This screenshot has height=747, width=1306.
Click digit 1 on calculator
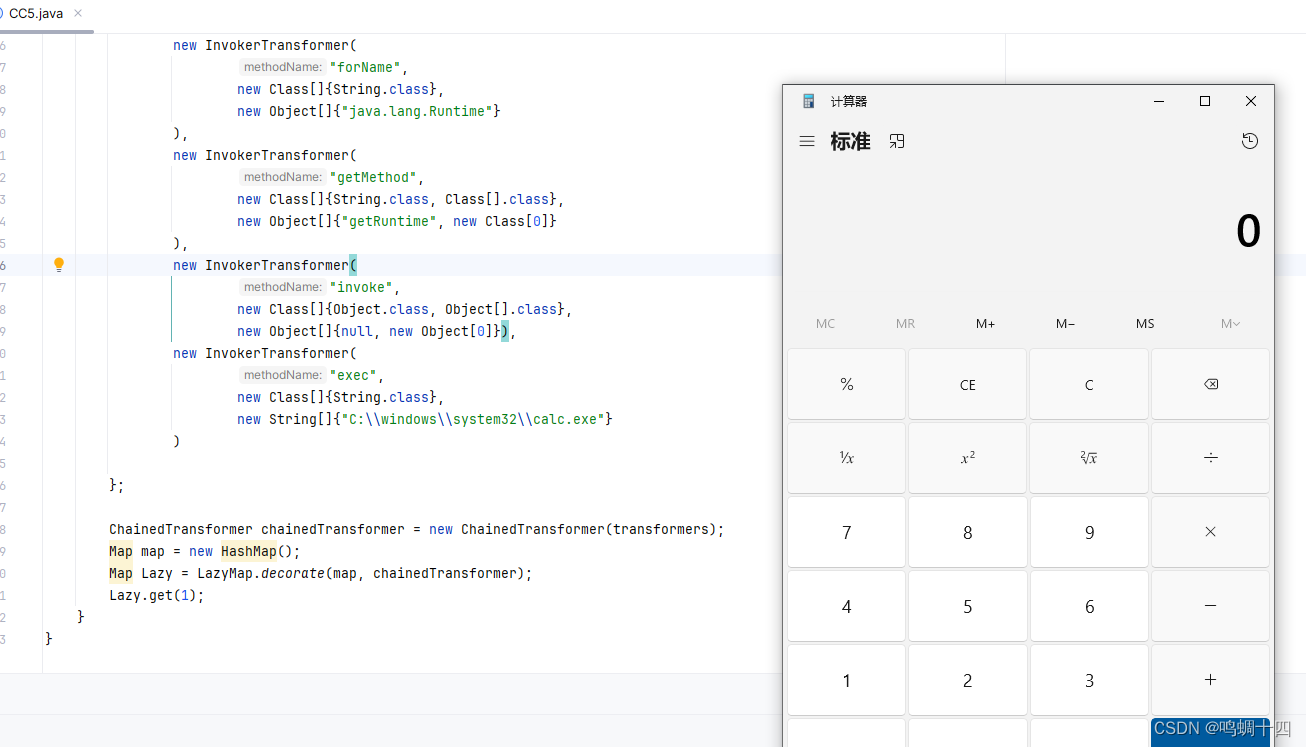click(847, 680)
